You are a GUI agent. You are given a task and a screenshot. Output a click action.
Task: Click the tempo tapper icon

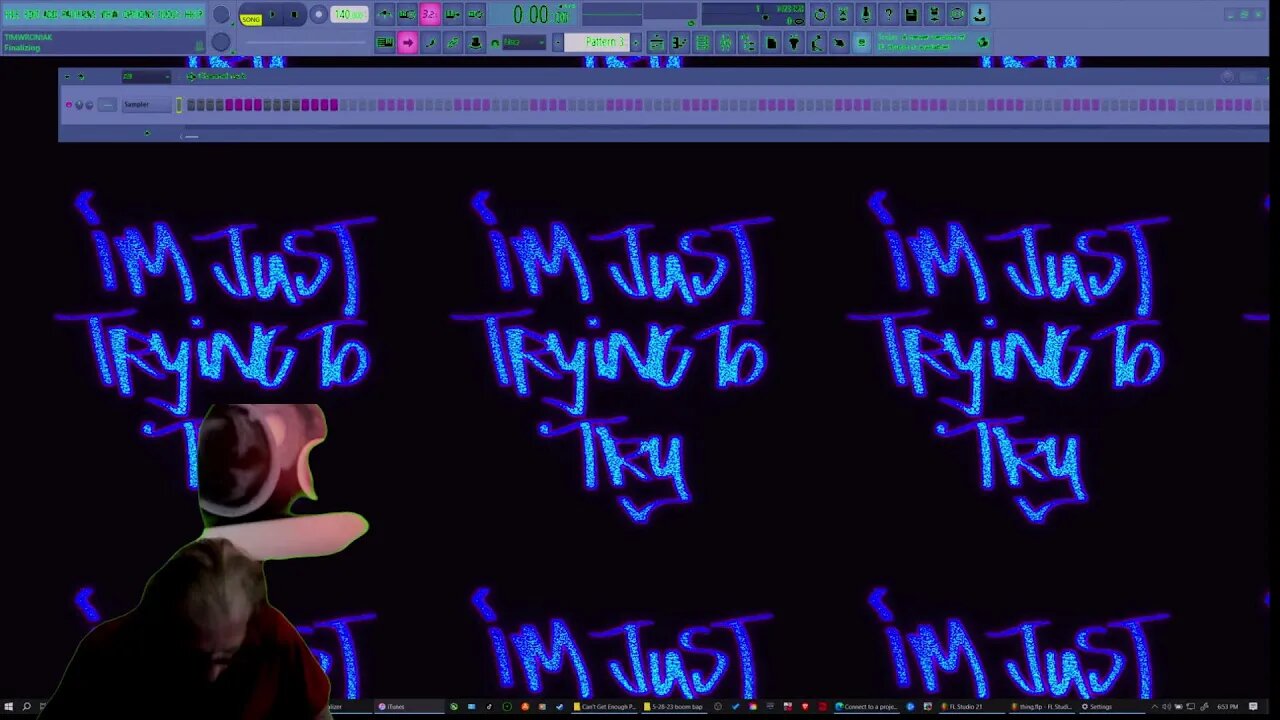pyautogui.click(x=816, y=42)
